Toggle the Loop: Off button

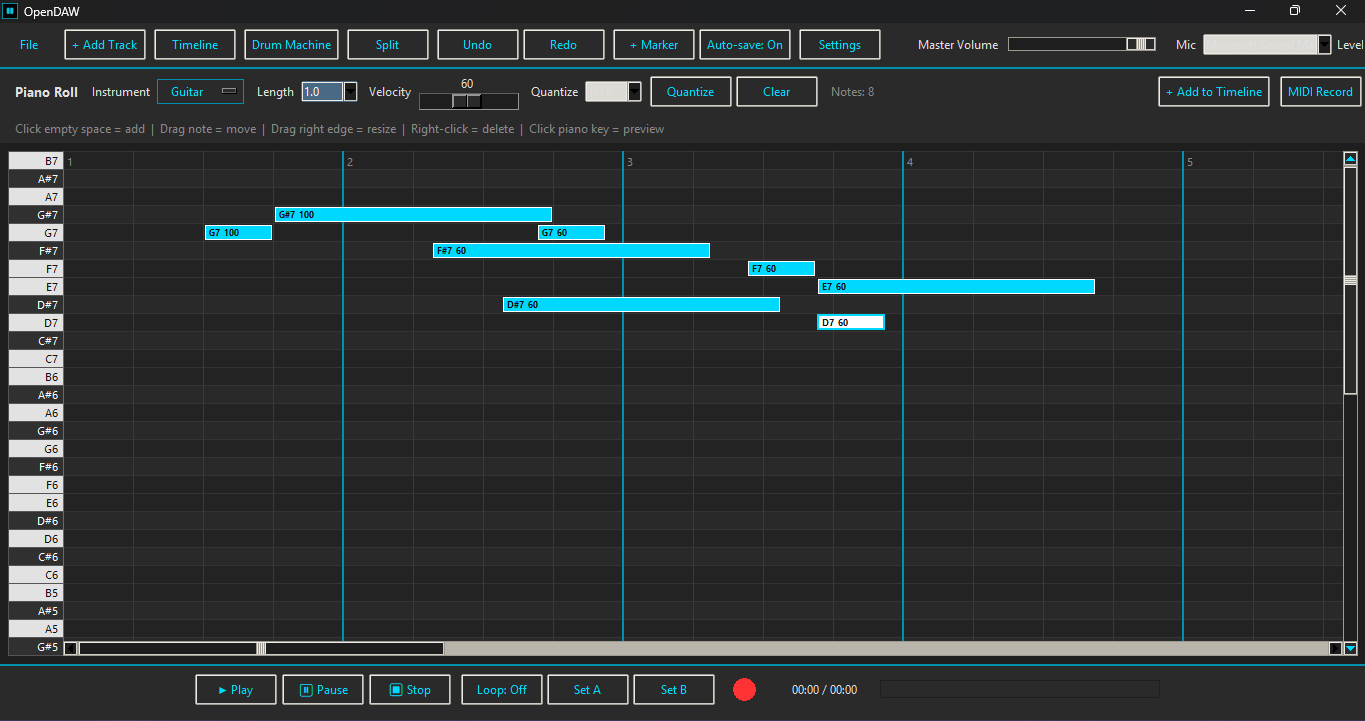click(x=502, y=690)
